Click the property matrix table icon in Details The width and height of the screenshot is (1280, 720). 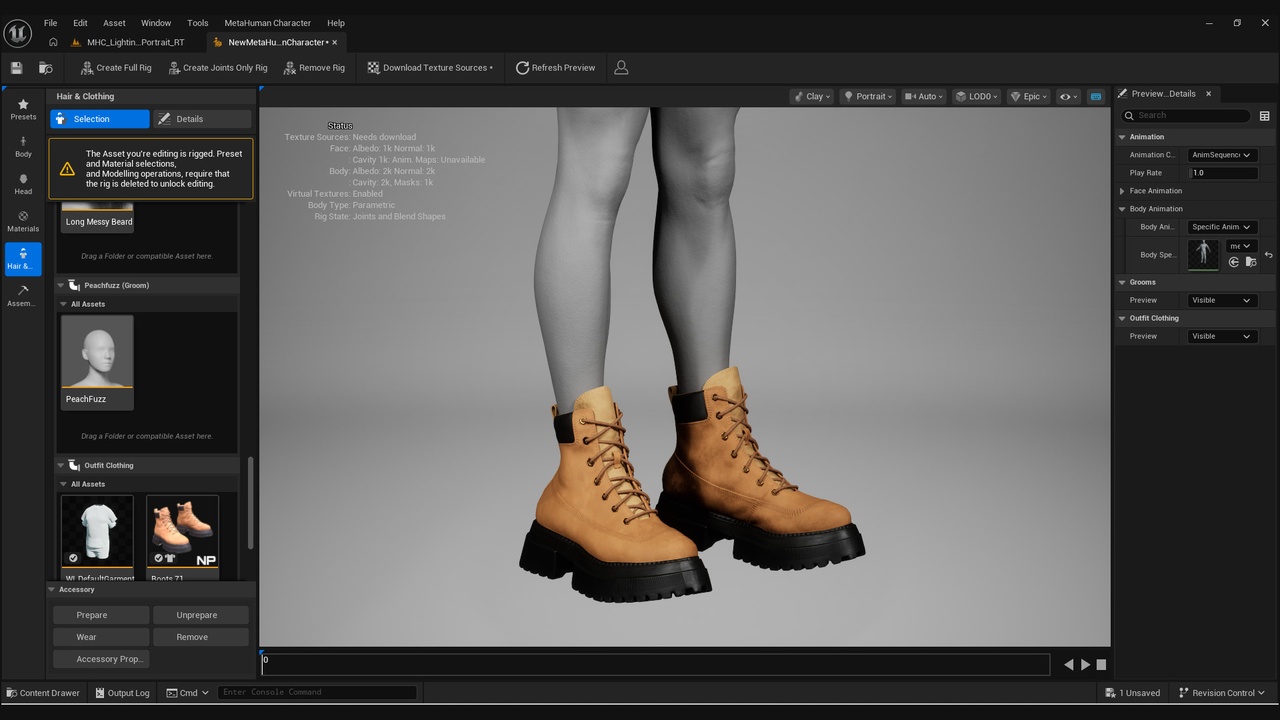tap(1264, 116)
